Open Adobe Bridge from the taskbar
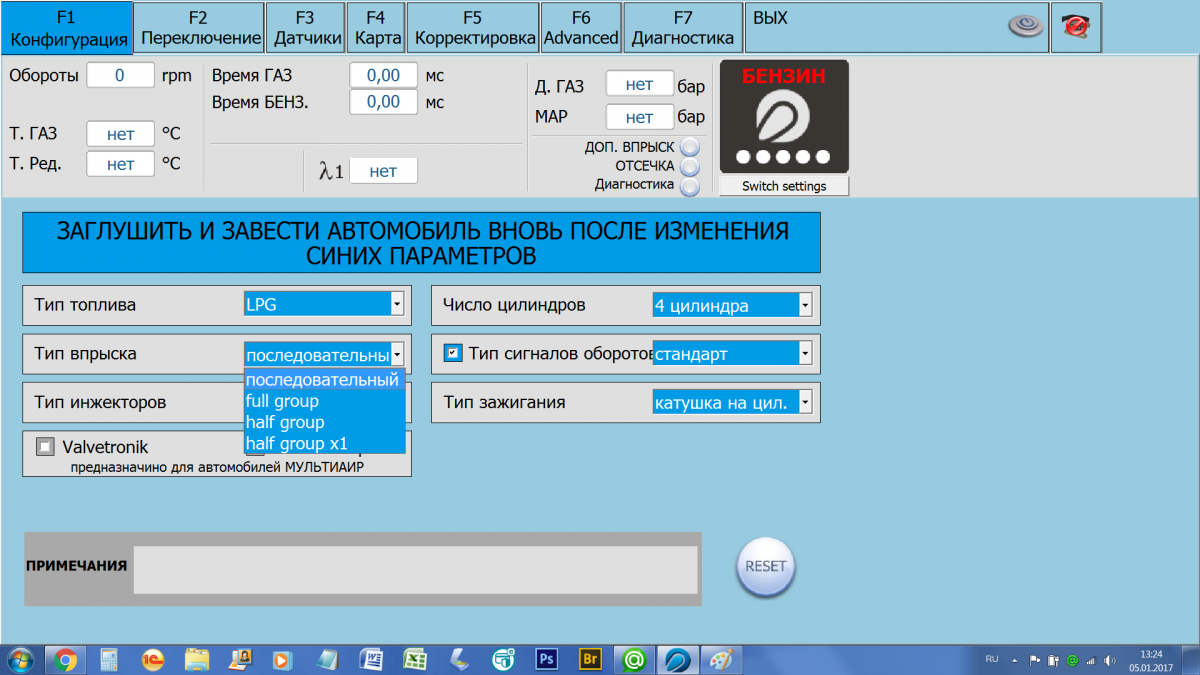The height and width of the screenshot is (675, 1200). click(589, 659)
